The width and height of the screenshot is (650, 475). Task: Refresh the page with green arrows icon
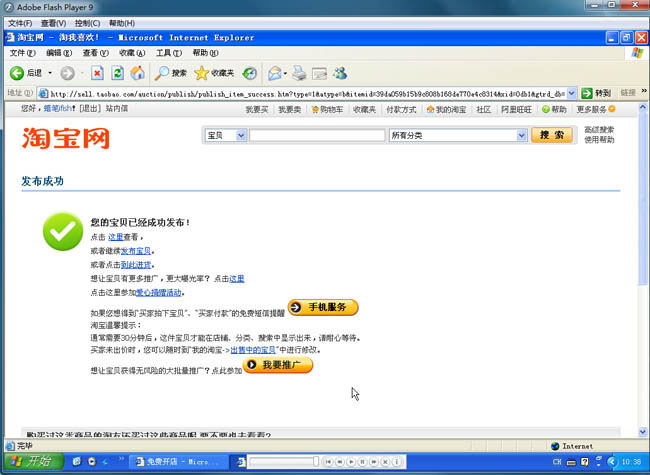118,73
